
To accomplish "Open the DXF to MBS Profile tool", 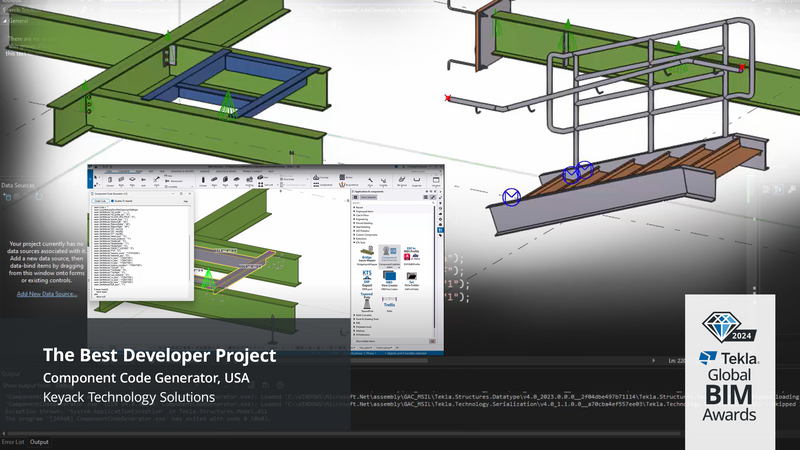I will [412, 256].
